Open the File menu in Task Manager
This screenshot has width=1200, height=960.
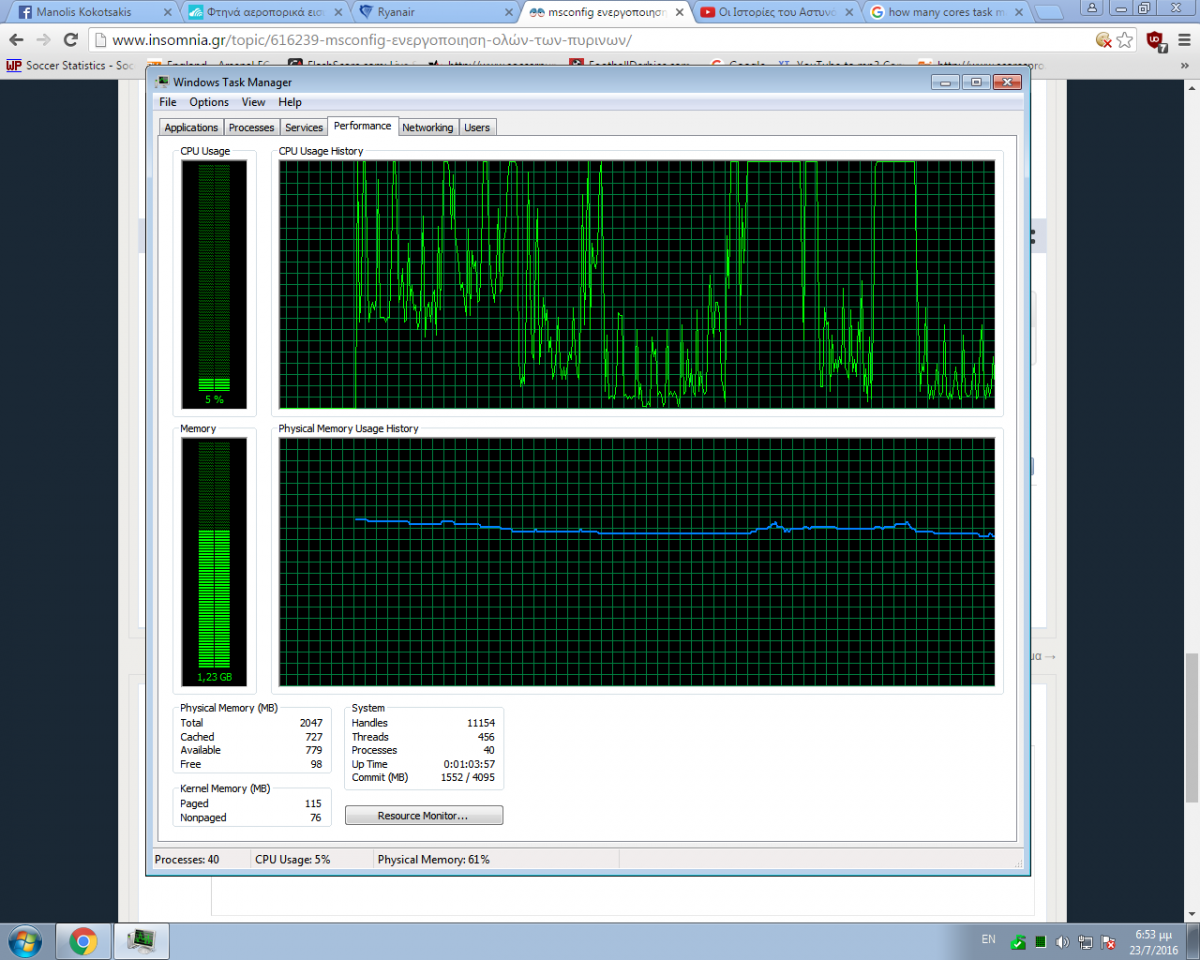(x=167, y=102)
